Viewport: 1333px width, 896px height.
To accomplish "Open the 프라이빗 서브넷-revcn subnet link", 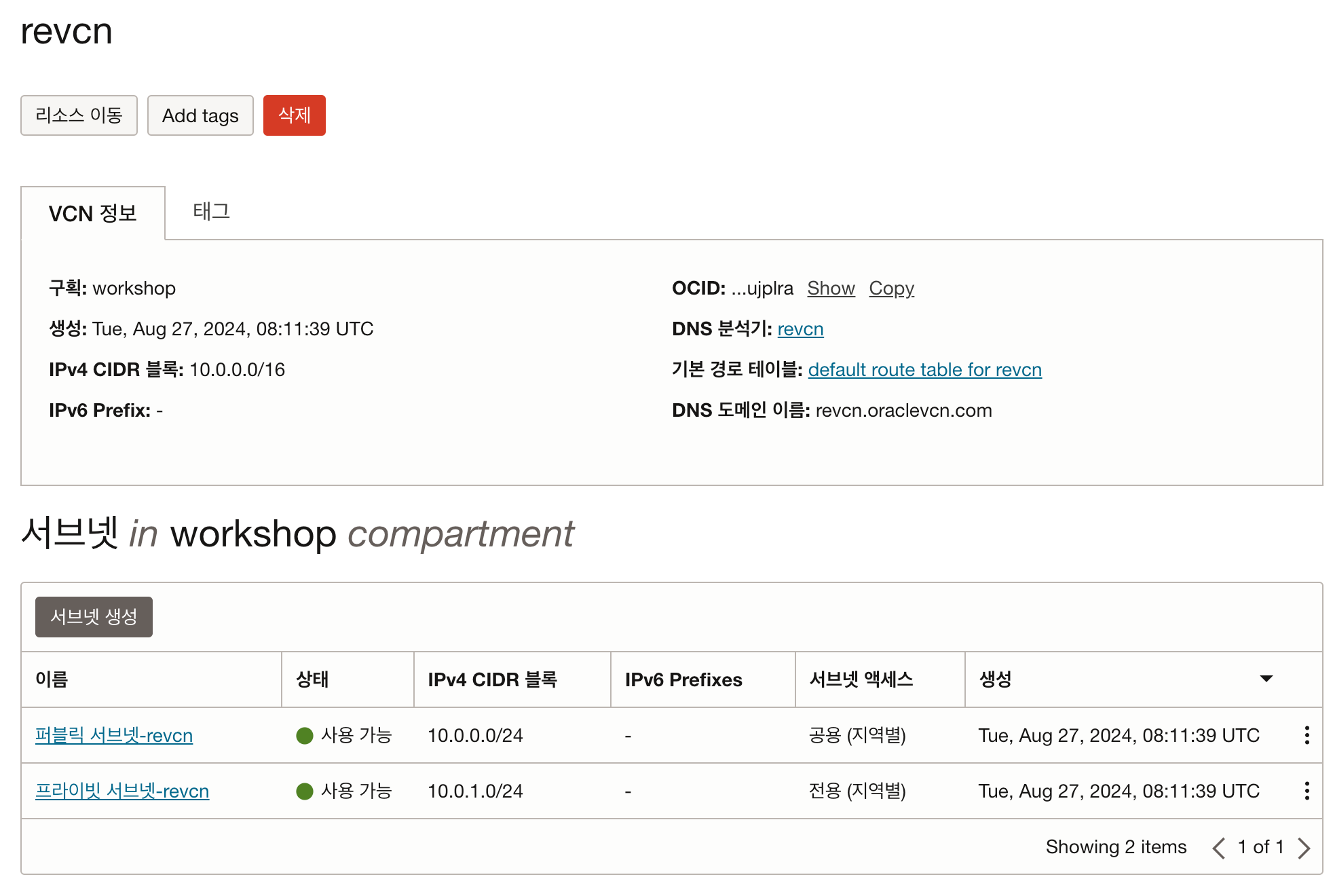I will (122, 791).
